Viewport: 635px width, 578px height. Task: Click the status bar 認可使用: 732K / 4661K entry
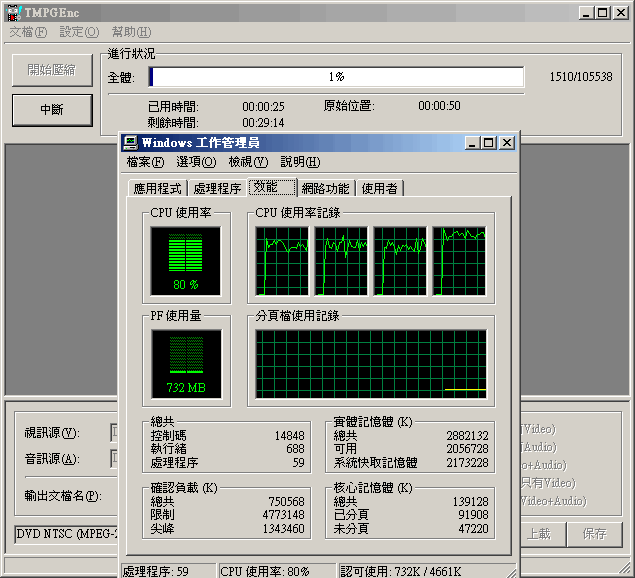pyautogui.click(x=427, y=571)
